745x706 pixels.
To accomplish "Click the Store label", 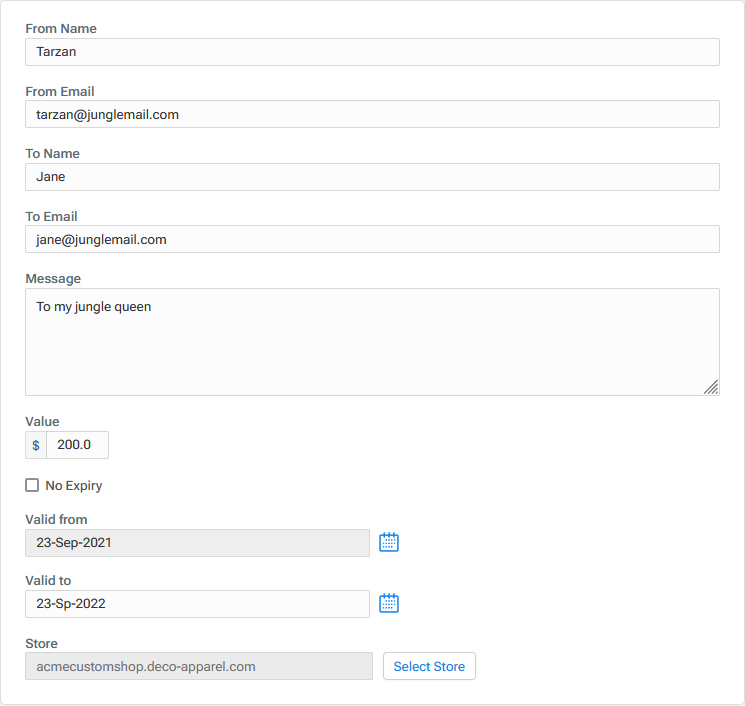I will click(41, 643).
